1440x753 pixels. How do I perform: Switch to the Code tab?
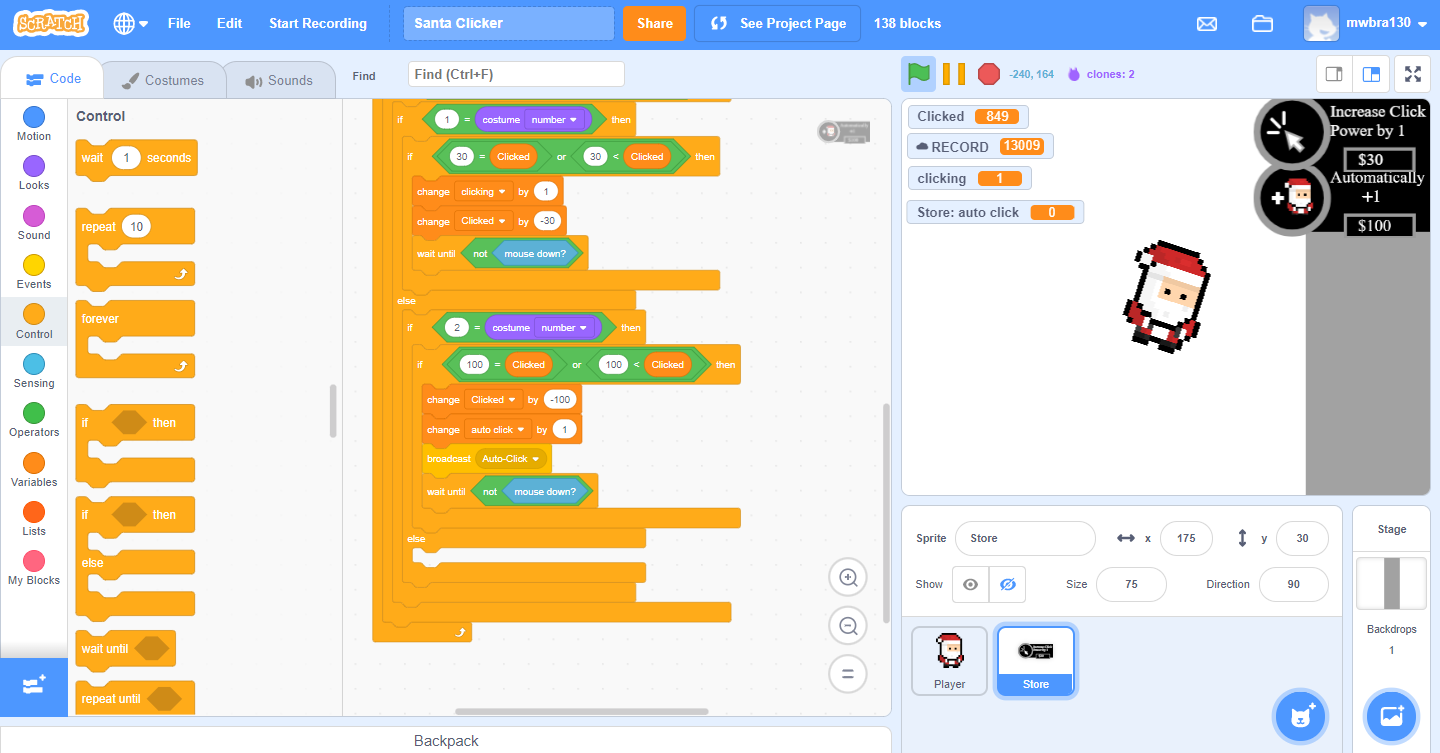click(53, 79)
